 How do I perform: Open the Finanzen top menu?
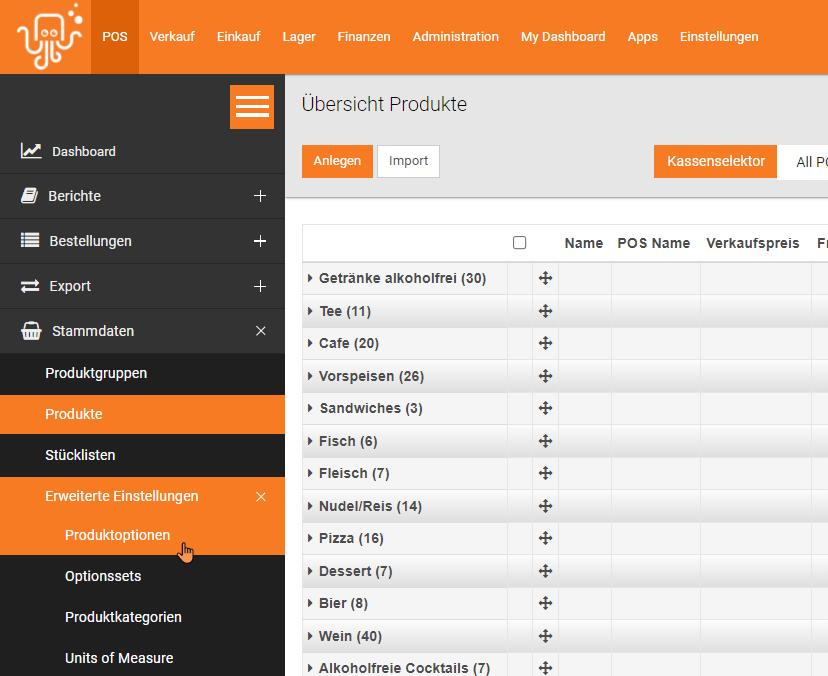click(x=364, y=36)
